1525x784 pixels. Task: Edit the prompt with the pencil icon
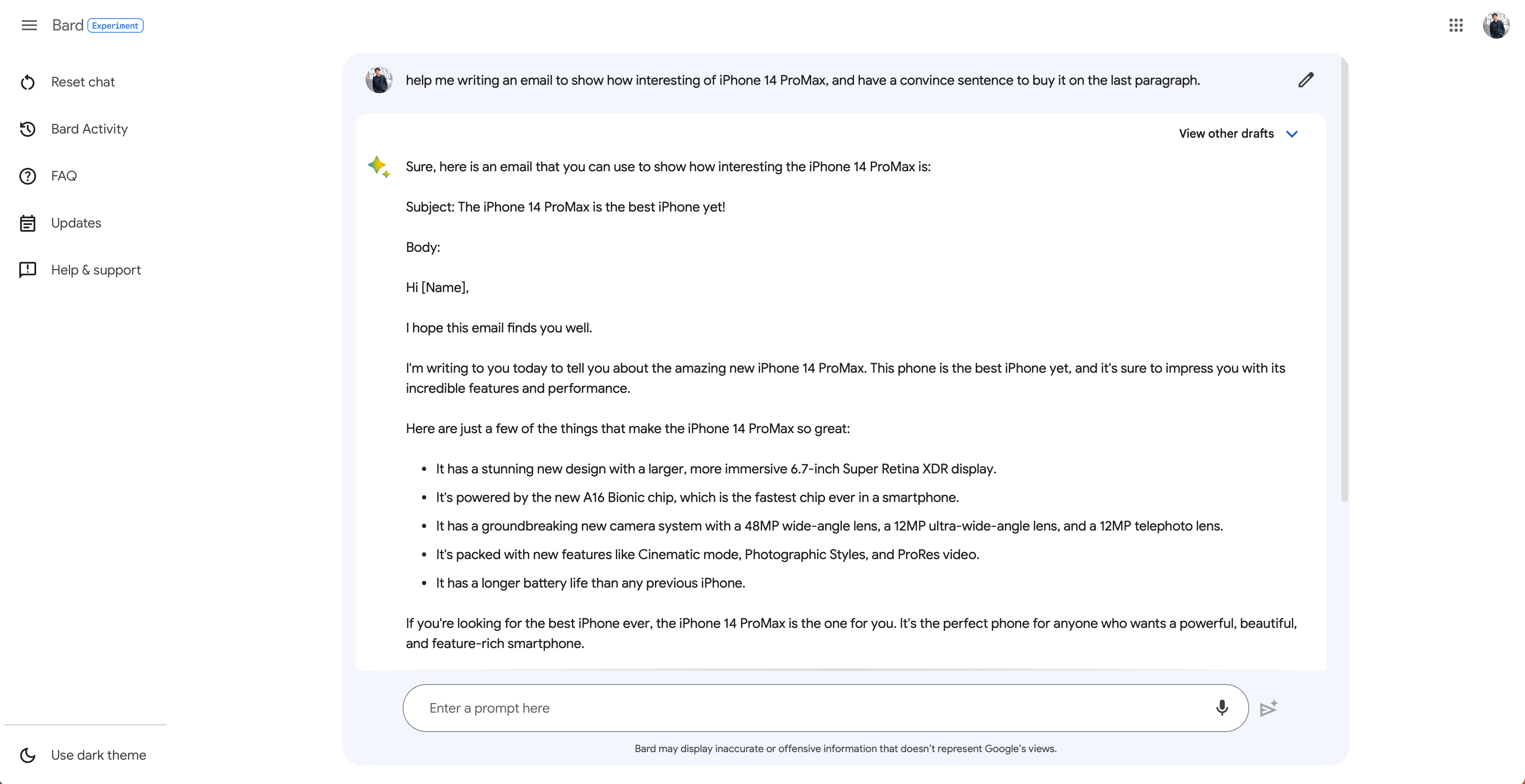(1306, 80)
